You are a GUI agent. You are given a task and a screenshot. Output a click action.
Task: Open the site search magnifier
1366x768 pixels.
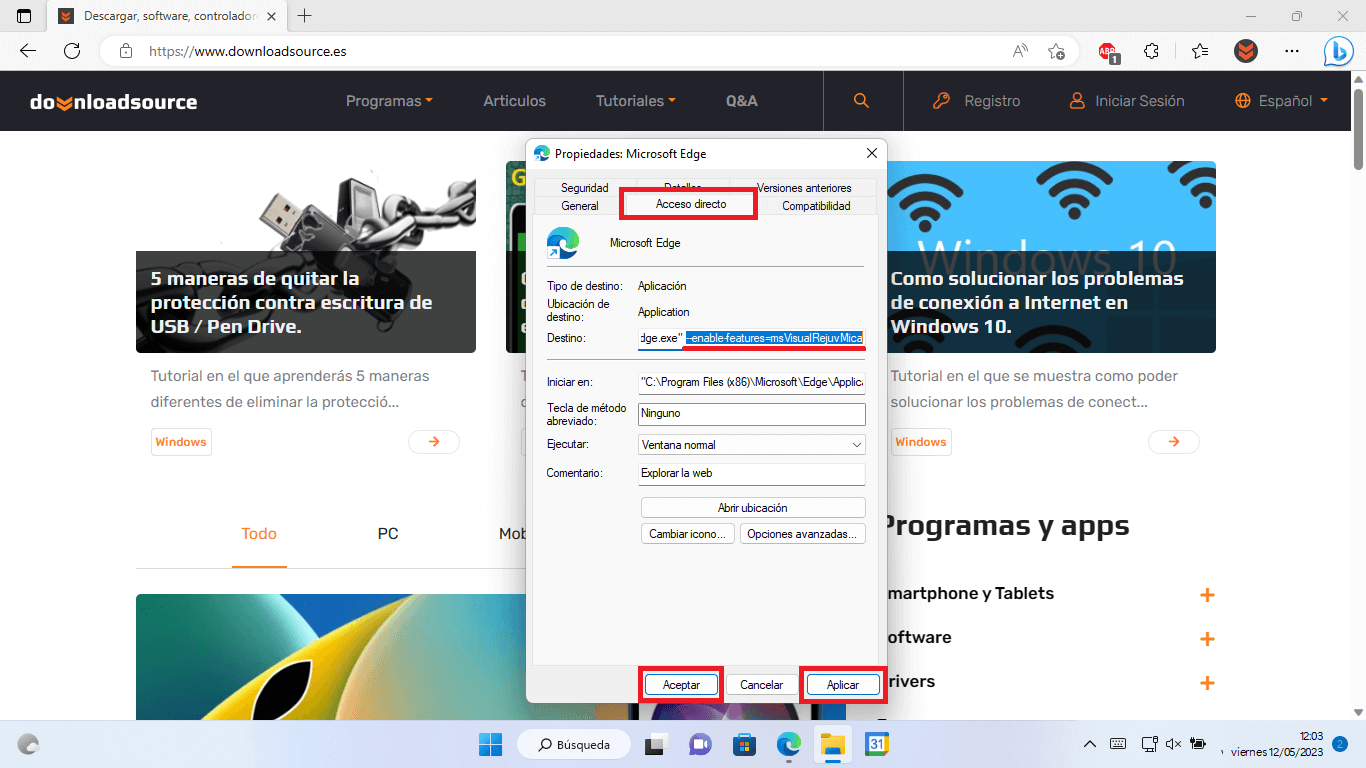tap(861, 101)
